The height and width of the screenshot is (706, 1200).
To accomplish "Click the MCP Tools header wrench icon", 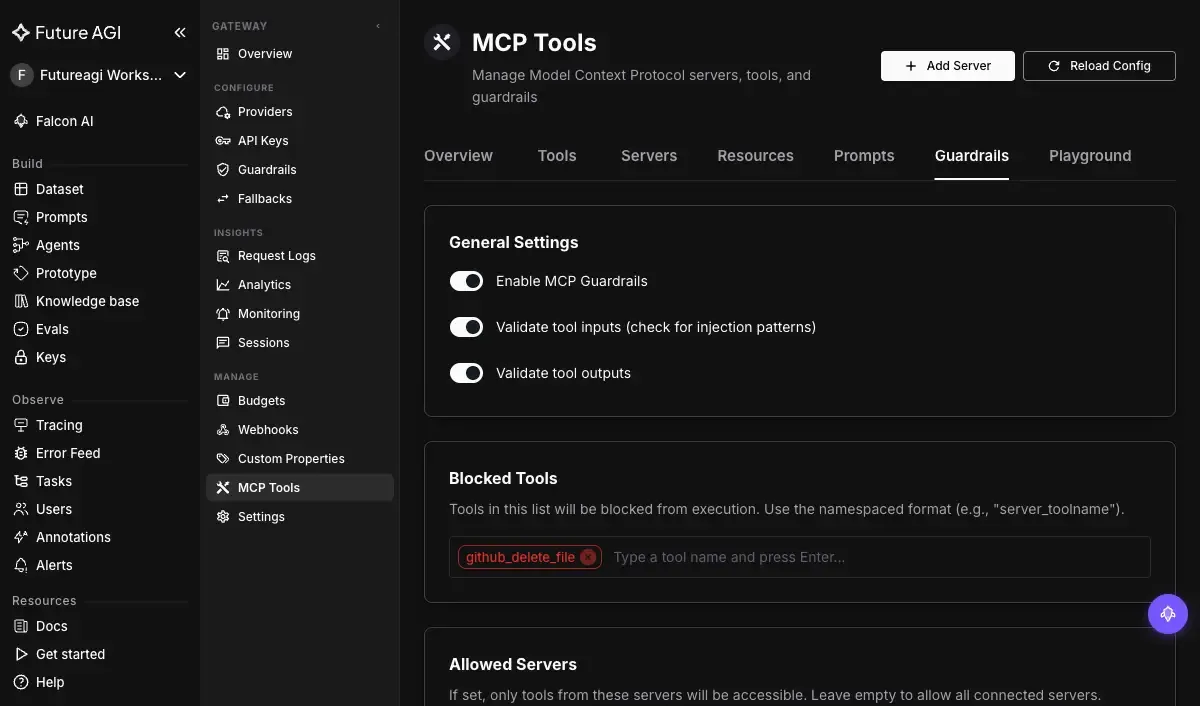I will pos(442,42).
